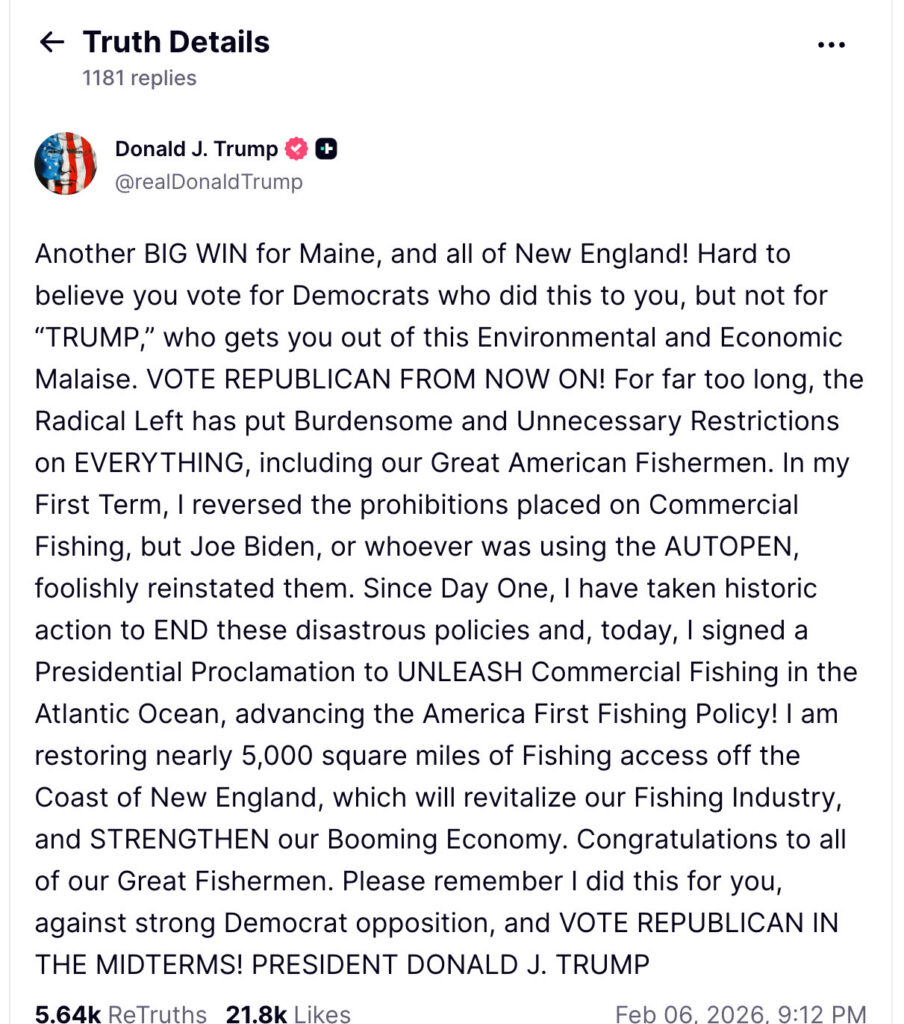The image size is (904, 1024).
Task: View the 1181 replies count
Action: tap(139, 78)
